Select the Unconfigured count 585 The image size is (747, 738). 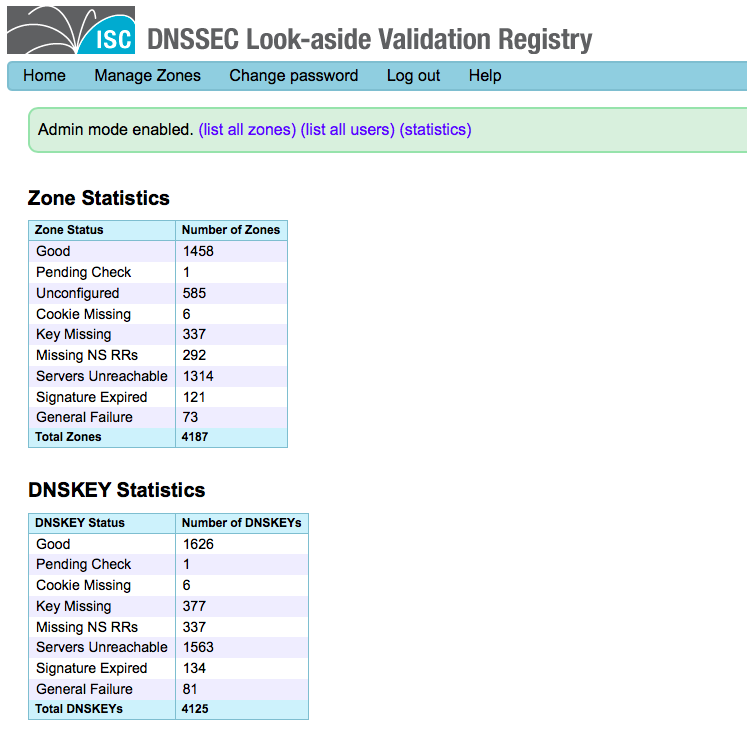[x=194, y=293]
